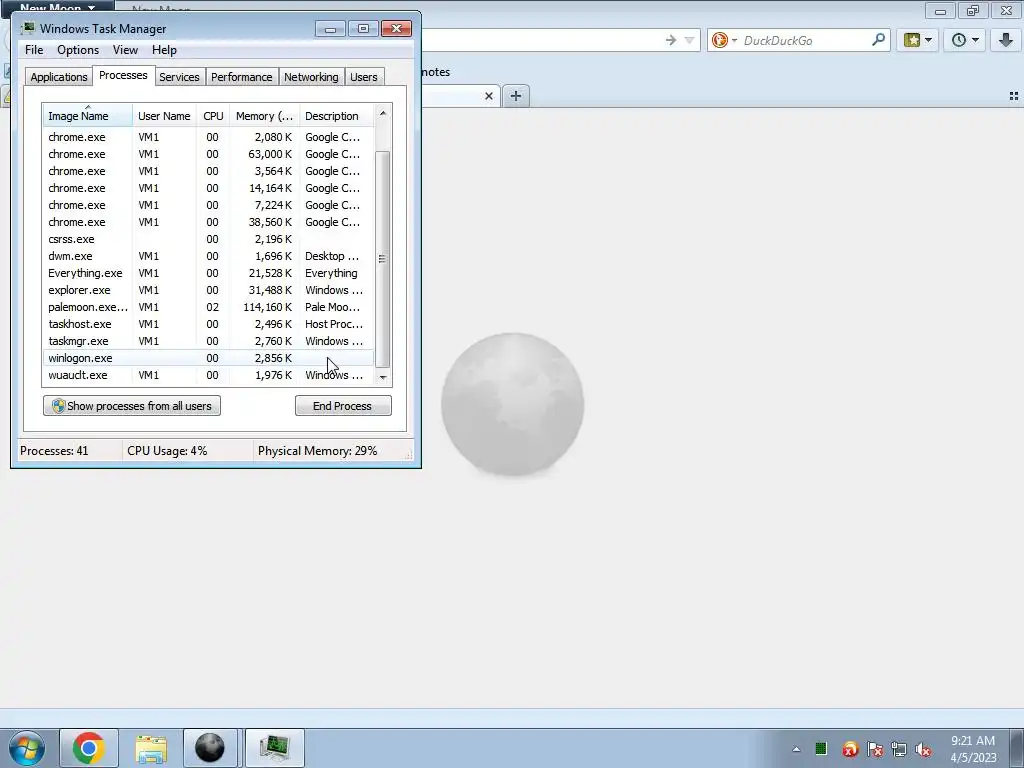Select the taskhost.exe process row
The image size is (1024, 768).
[208, 324]
